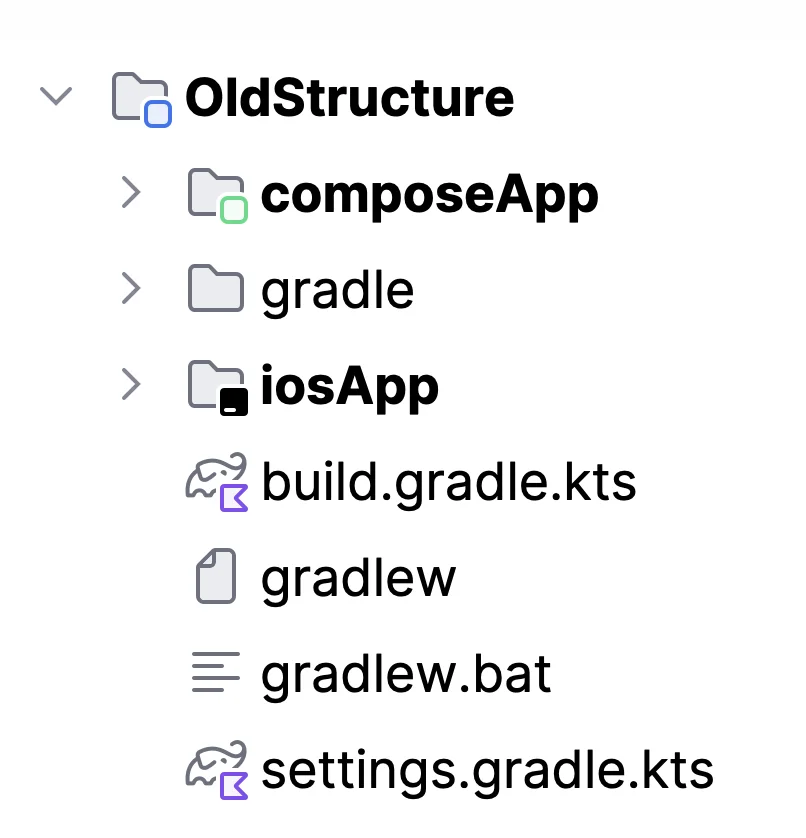The width and height of the screenshot is (806, 838).
Task: Select the gradle directory label
Action: point(337,292)
